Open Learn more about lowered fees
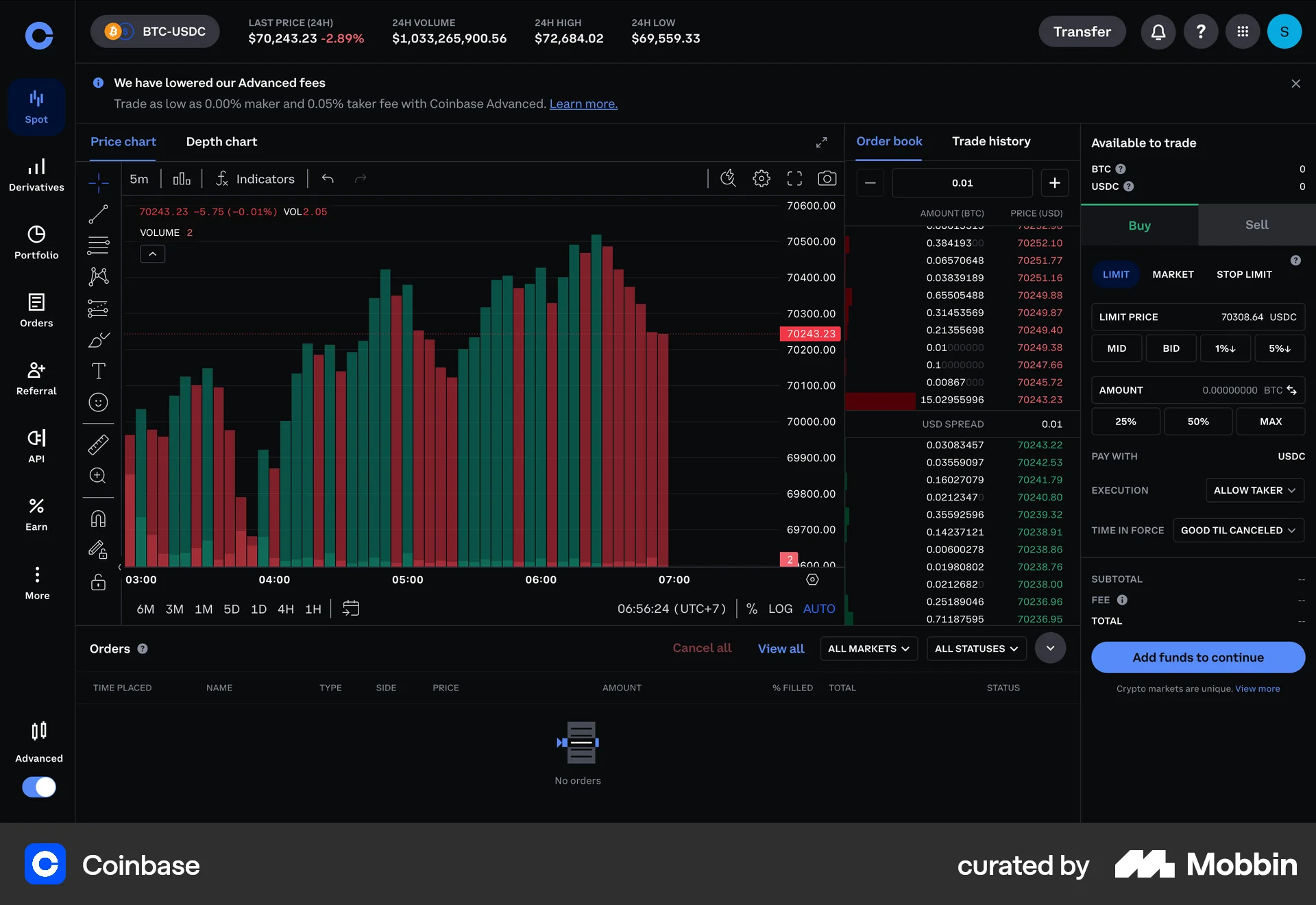Screen dimensions: 1316x905 583,104
